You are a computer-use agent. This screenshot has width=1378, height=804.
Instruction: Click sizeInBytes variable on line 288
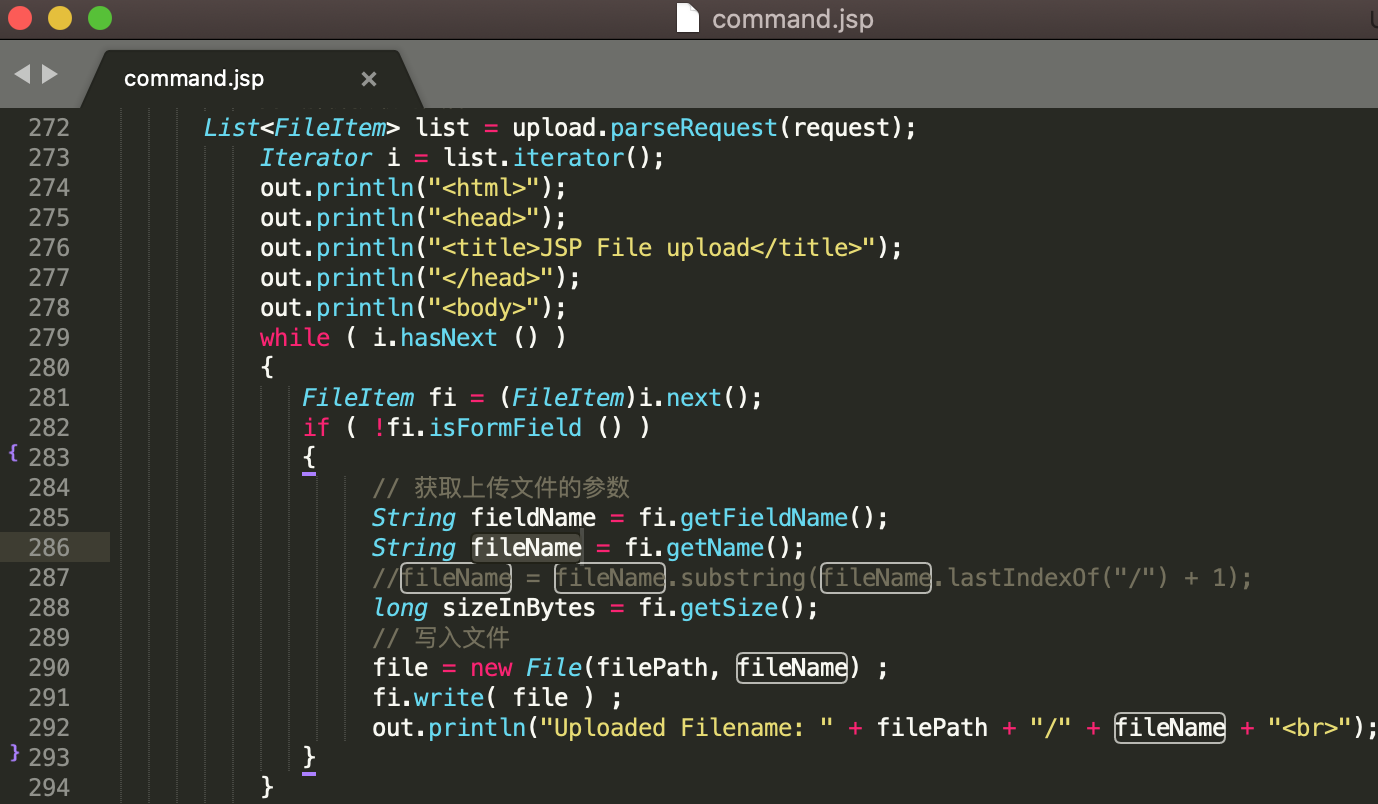(x=519, y=608)
